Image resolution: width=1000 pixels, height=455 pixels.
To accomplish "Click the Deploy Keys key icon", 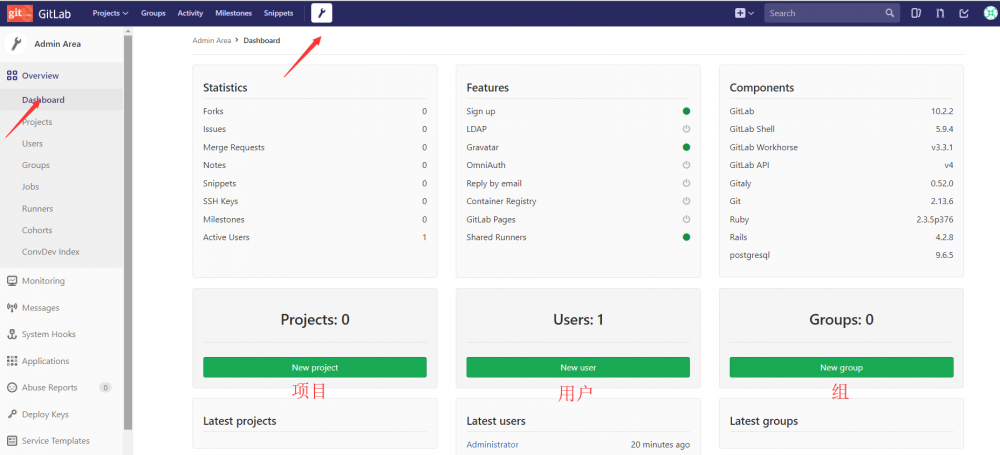I will [x=11, y=414].
